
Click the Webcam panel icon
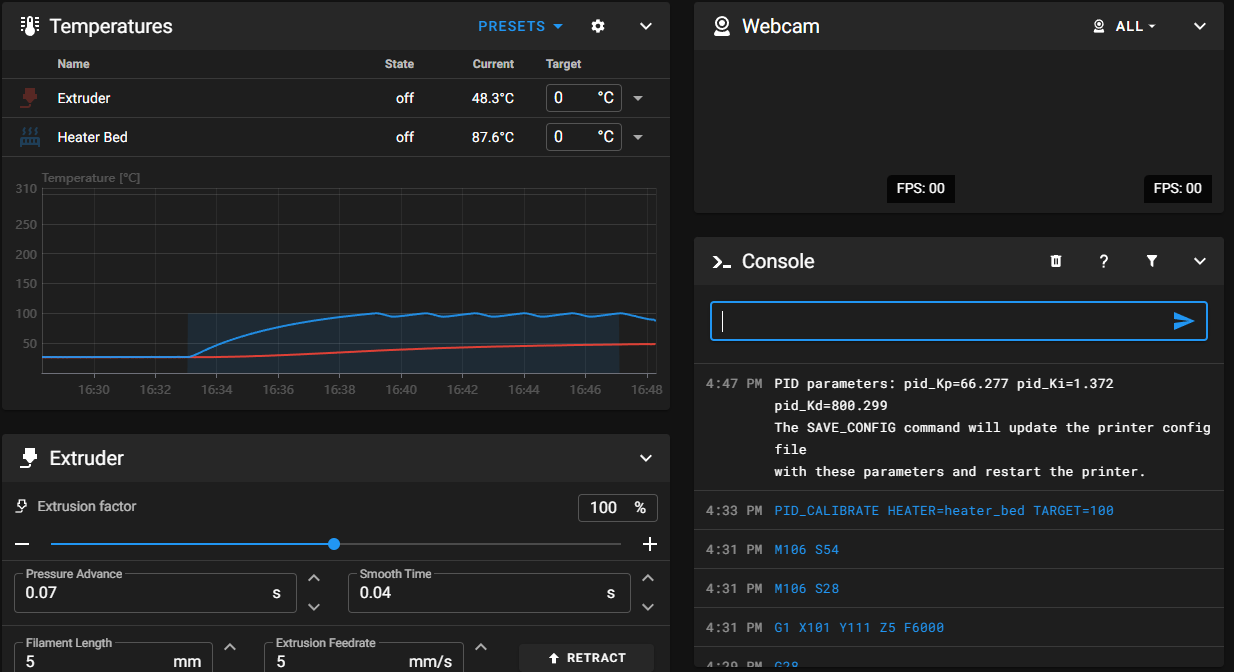[x=721, y=26]
